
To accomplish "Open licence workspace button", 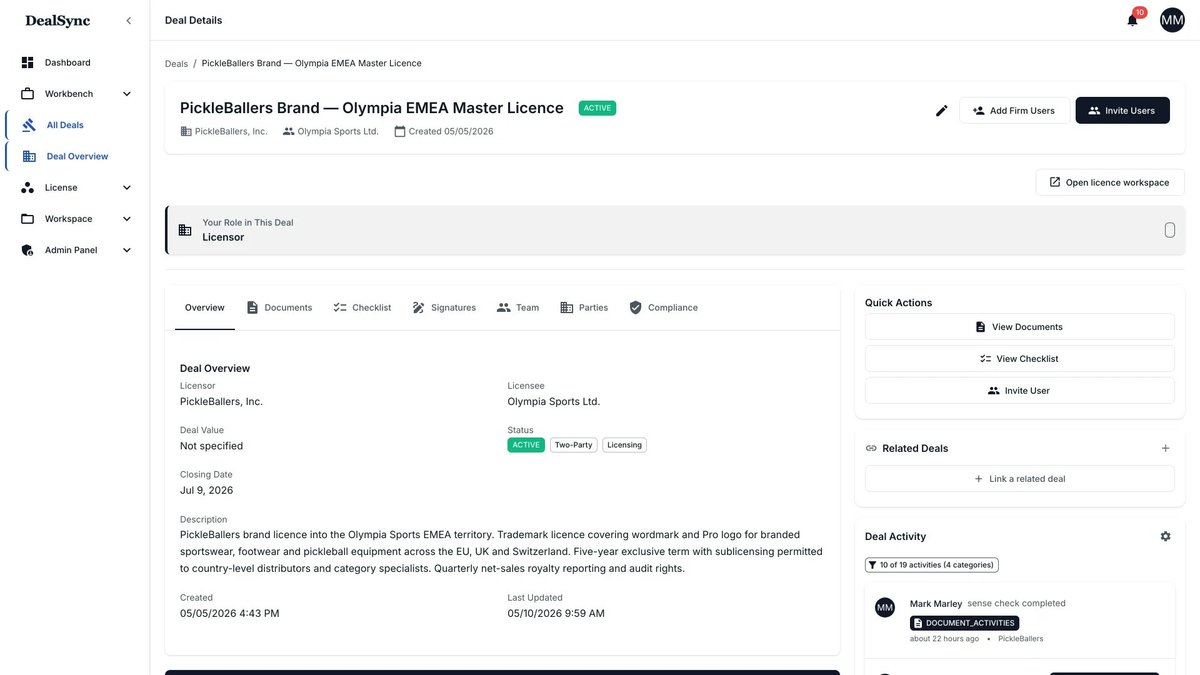I will 1110,182.
